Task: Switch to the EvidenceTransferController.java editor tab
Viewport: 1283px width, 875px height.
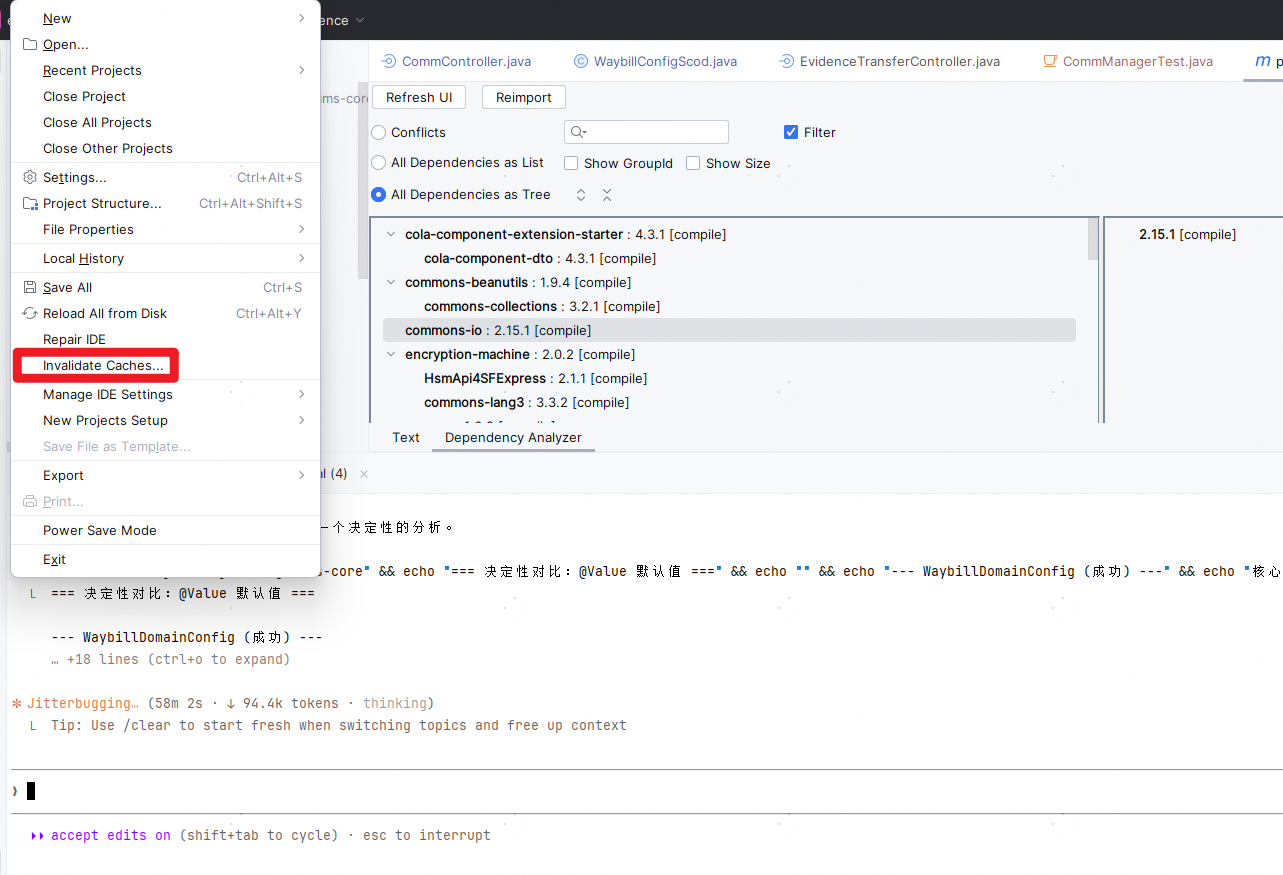Action: 890,61
